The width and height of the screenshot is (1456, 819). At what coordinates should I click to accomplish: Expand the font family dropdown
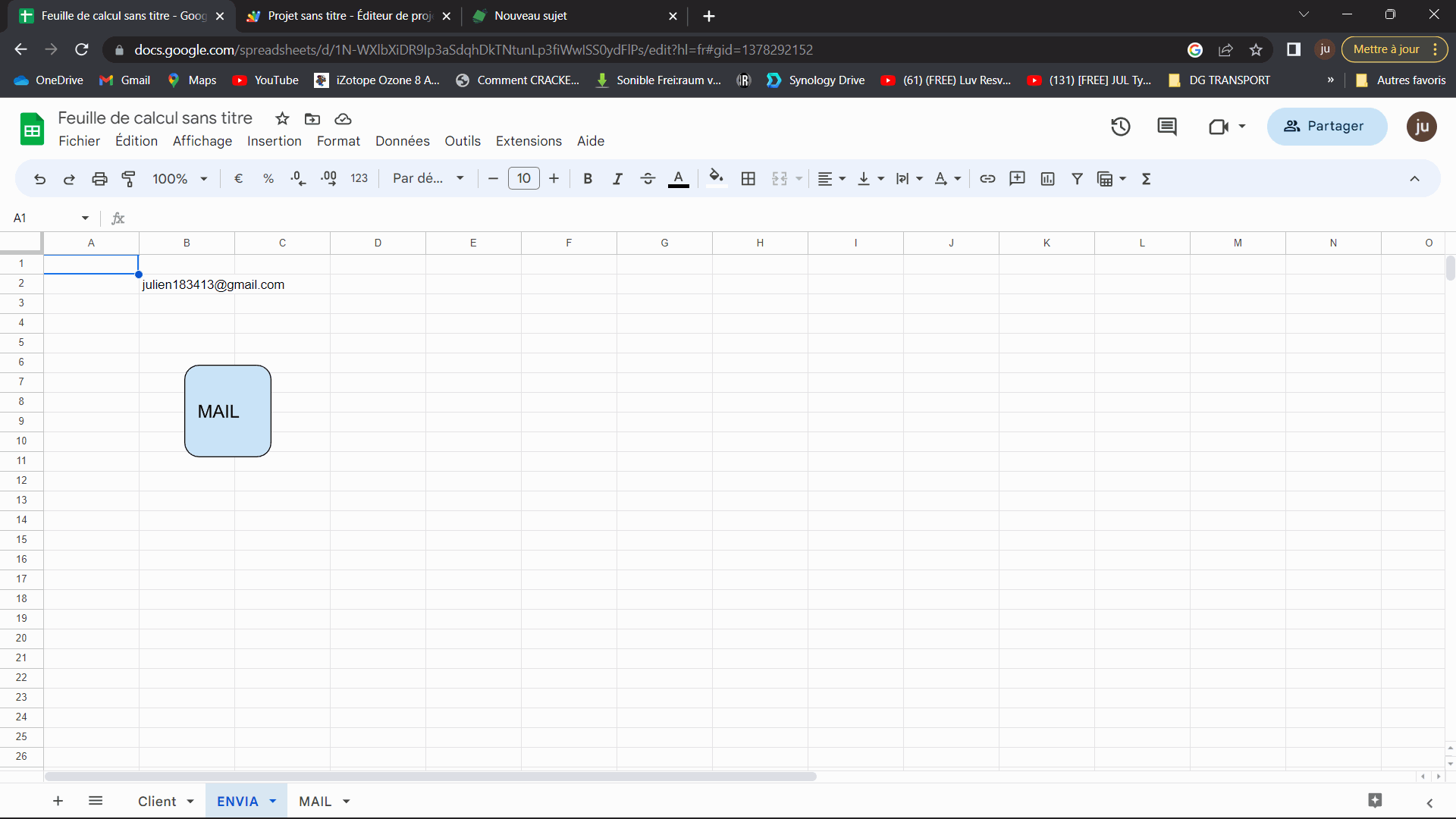click(428, 179)
